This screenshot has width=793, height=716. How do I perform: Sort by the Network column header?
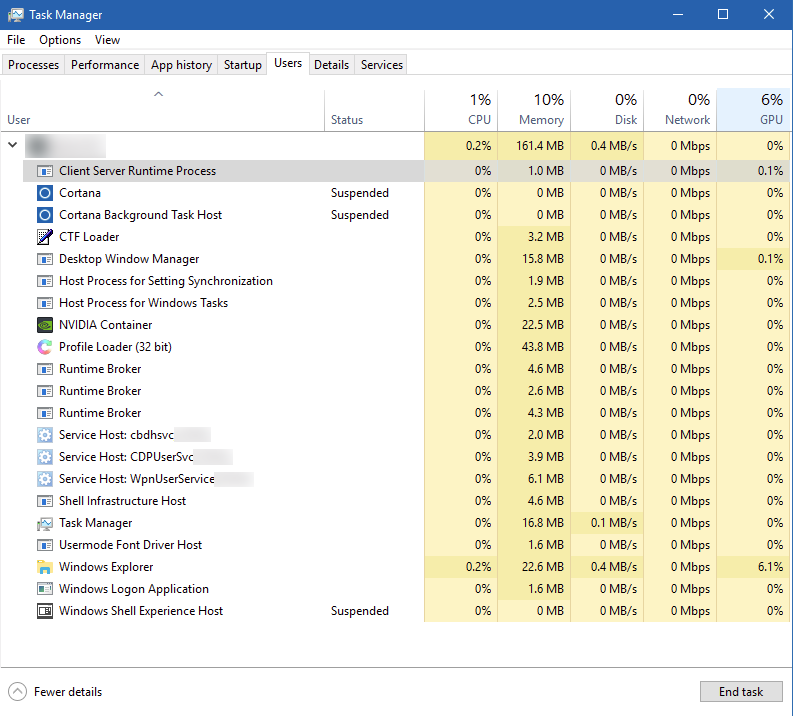coord(680,110)
